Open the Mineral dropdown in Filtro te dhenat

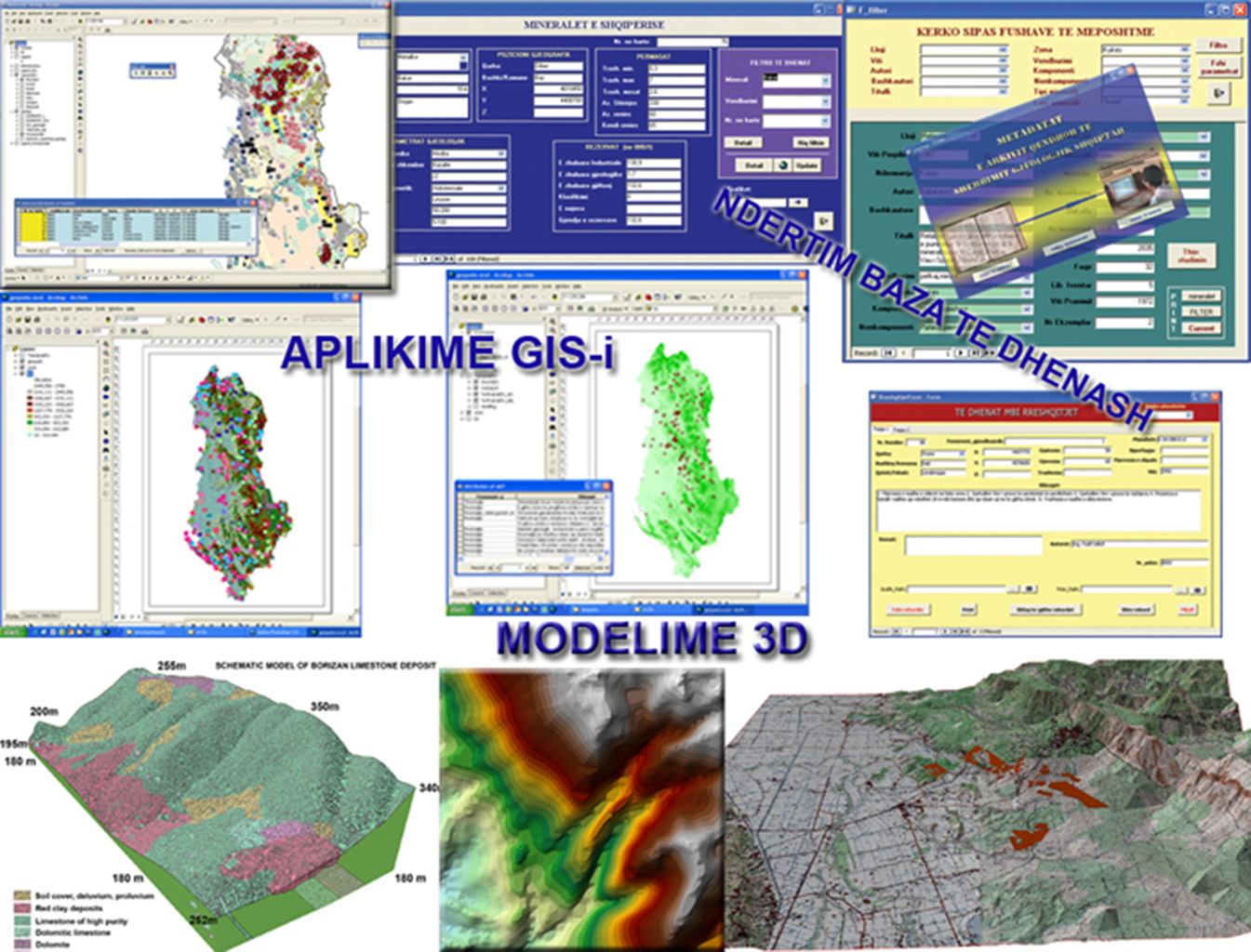pyautogui.click(x=825, y=81)
